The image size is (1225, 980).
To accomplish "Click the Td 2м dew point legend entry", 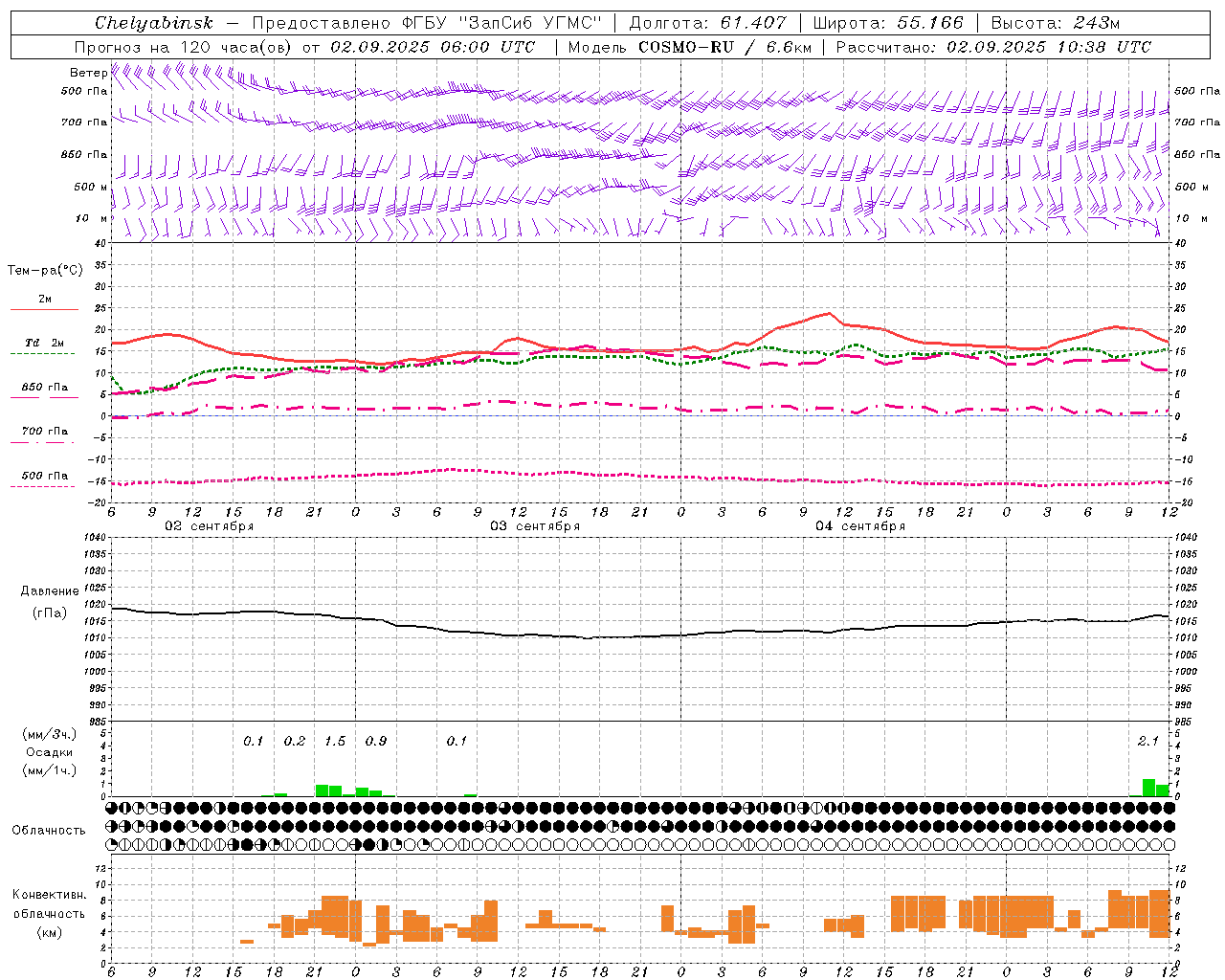I will coord(44,343).
